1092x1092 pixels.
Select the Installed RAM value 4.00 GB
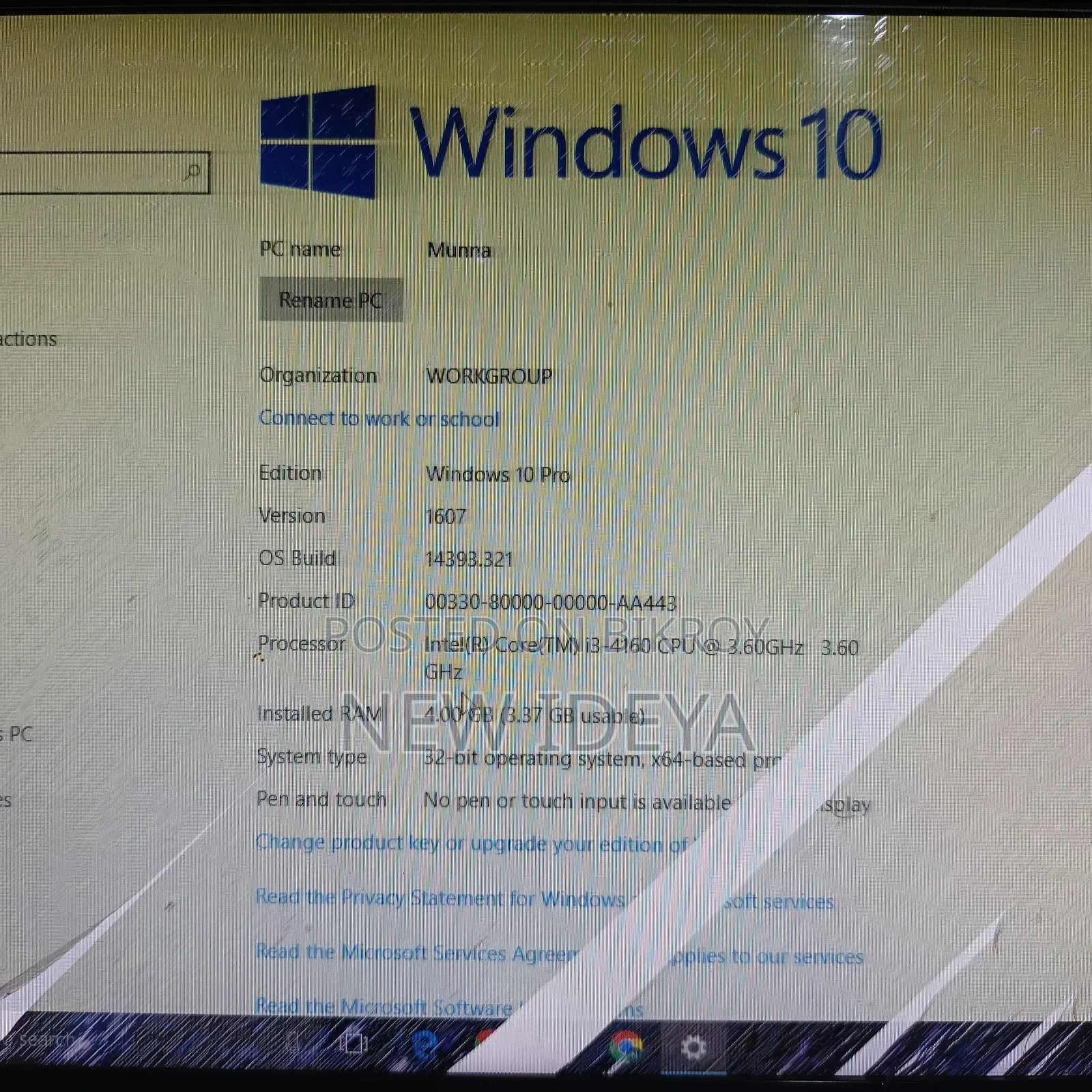click(534, 715)
